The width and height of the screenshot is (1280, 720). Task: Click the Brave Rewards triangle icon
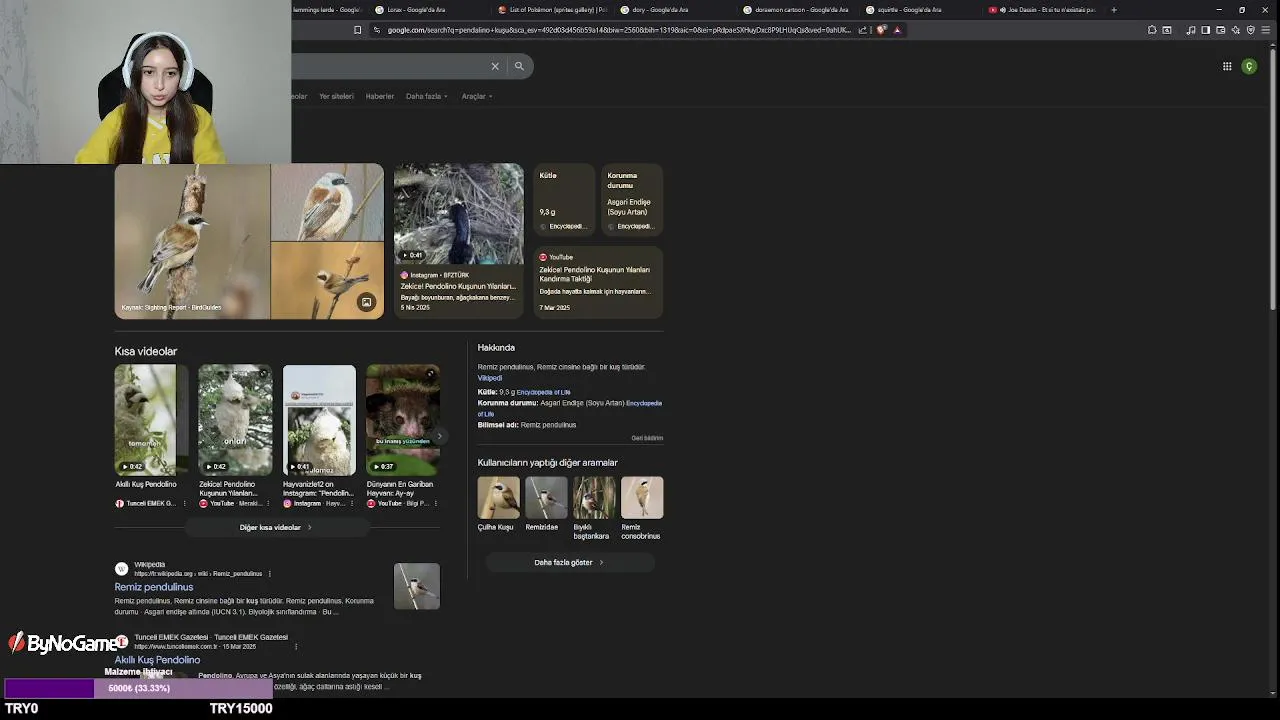[x=897, y=30]
